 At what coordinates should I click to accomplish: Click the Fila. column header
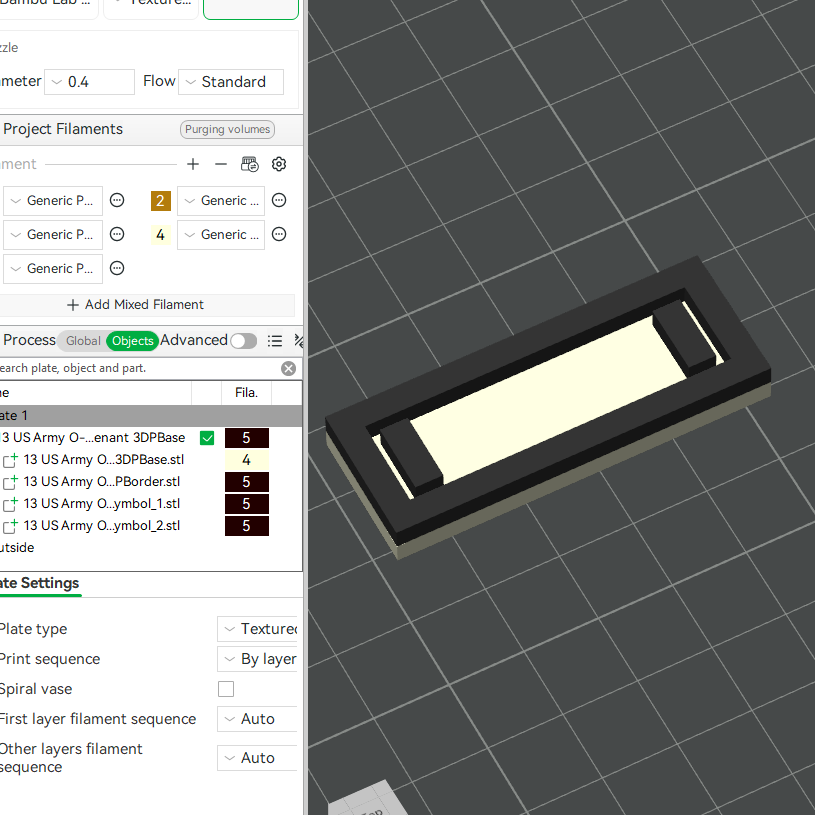point(246,393)
